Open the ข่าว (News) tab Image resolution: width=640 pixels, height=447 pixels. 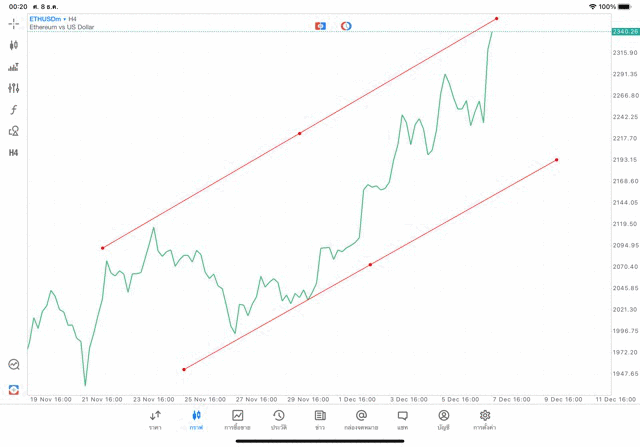(x=320, y=420)
